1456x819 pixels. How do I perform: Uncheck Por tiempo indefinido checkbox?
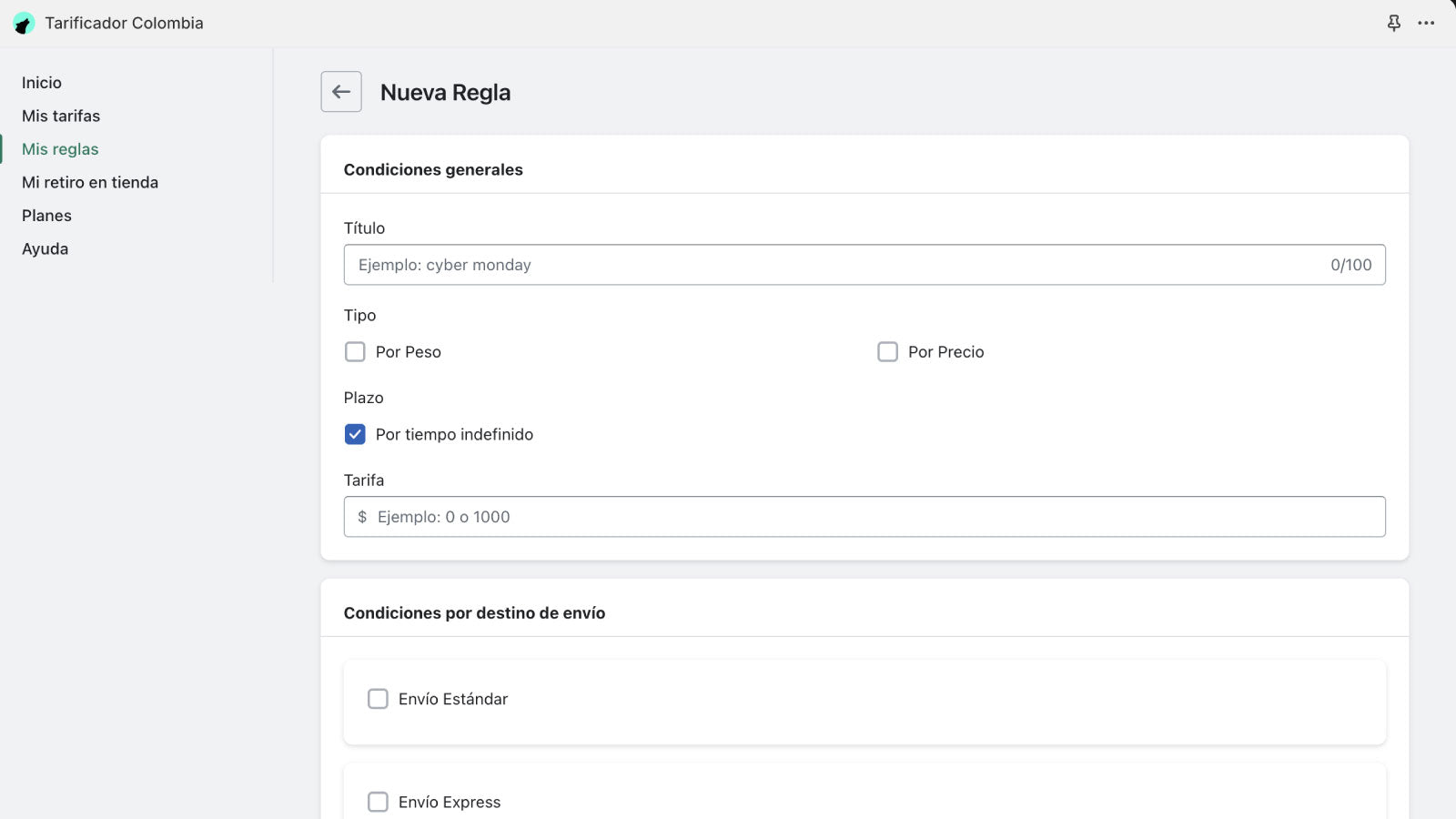355,434
